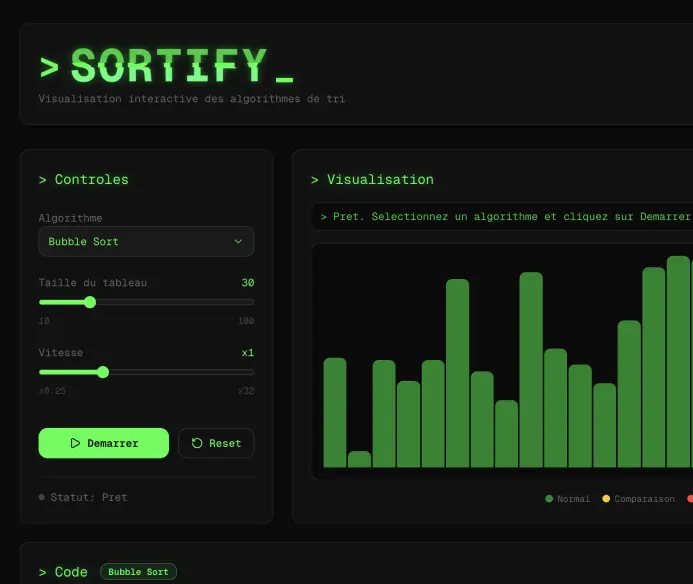Set Vitesse slider to its x32 end
693x584 pixels.
tap(253, 372)
